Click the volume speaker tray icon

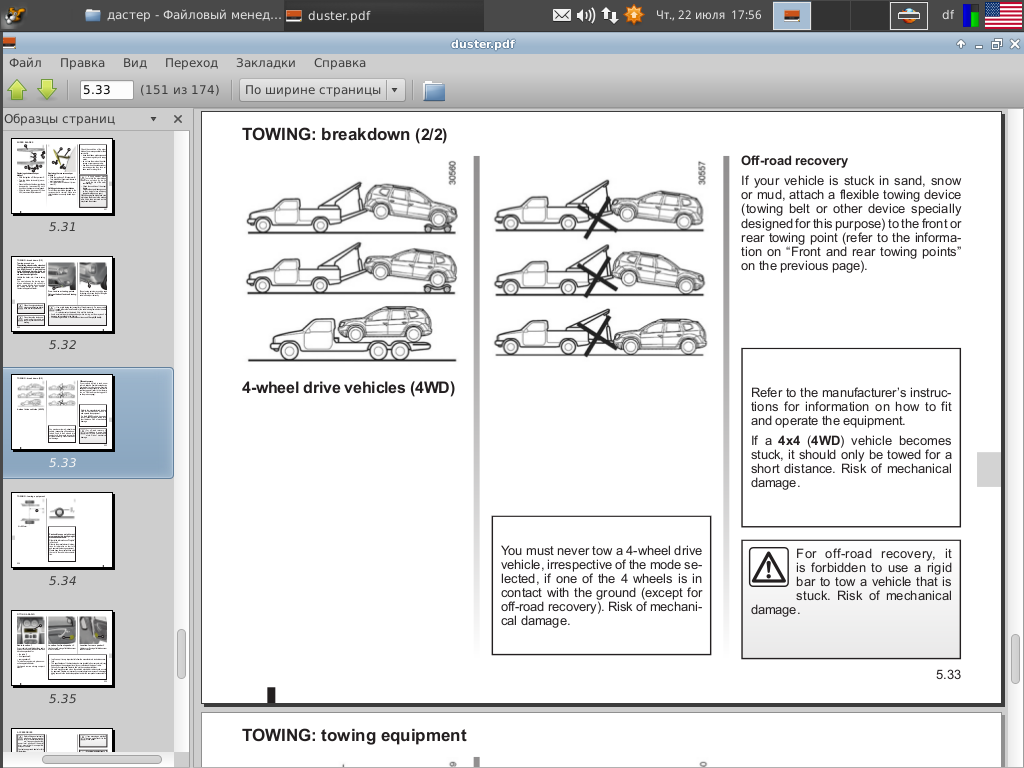click(586, 15)
